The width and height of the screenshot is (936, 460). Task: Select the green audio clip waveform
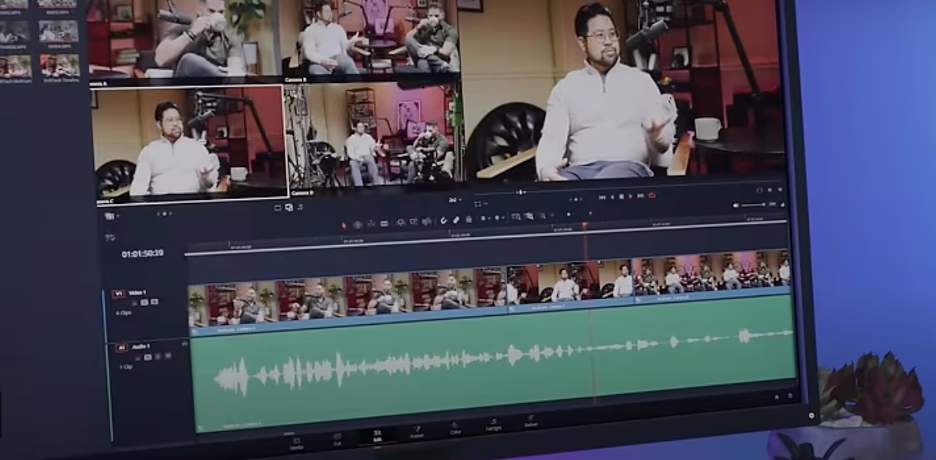(x=492, y=364)
